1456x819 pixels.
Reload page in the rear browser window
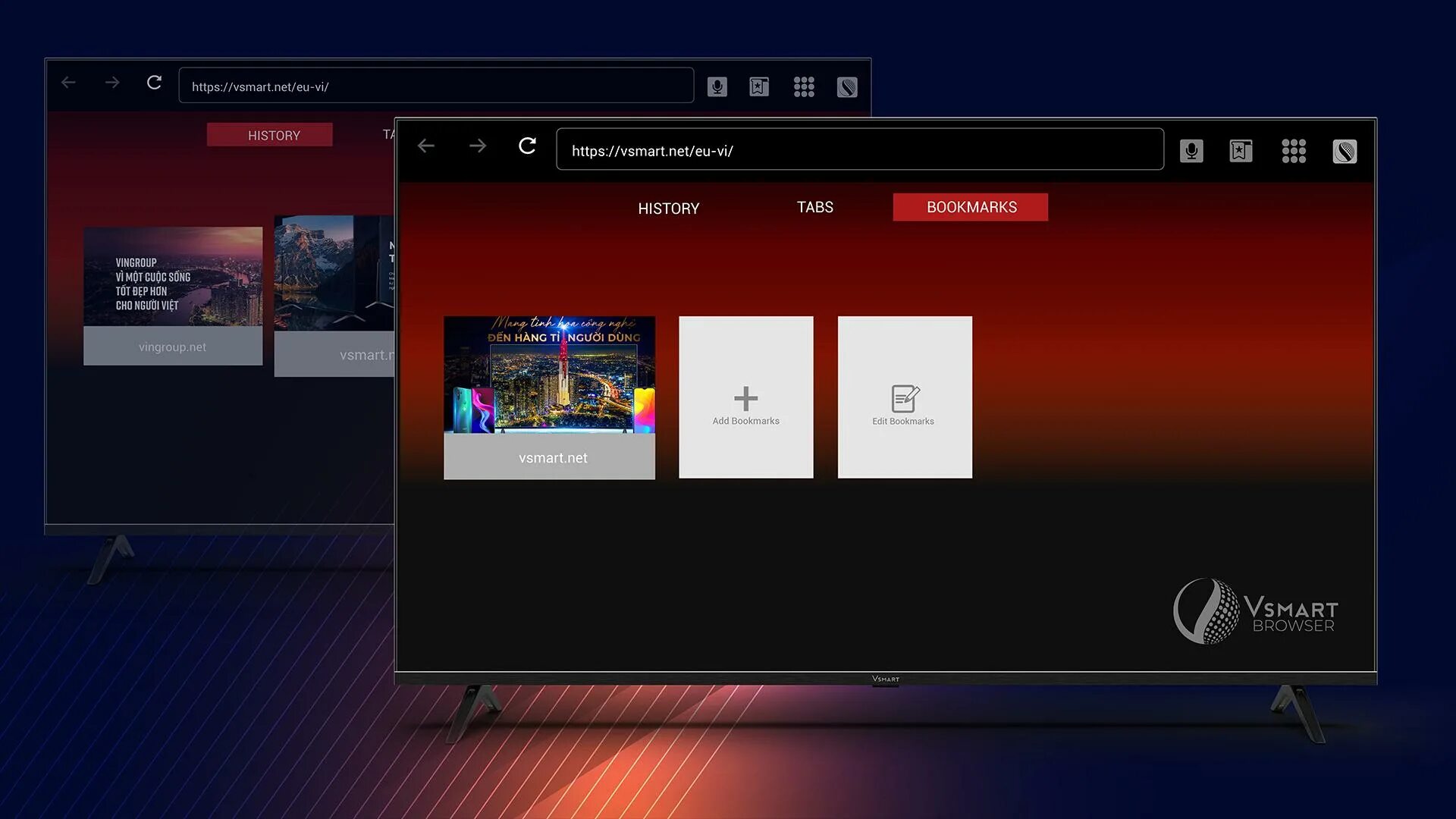154,83
